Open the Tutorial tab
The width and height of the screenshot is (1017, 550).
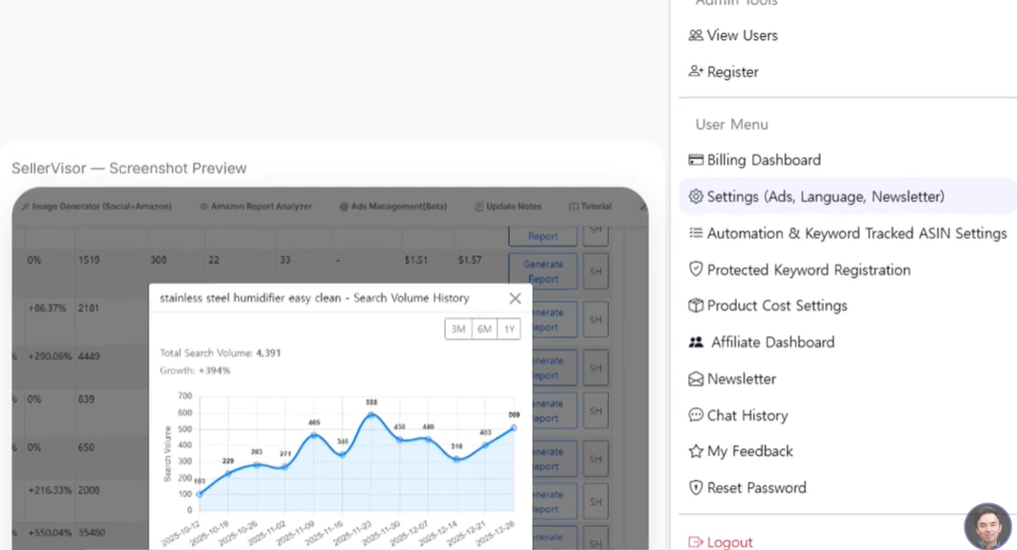point(590,206)
